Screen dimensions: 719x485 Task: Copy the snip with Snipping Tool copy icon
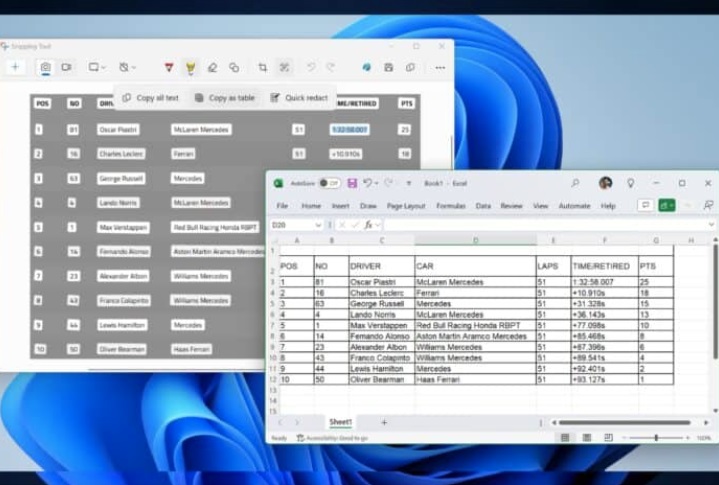point(410,67)
